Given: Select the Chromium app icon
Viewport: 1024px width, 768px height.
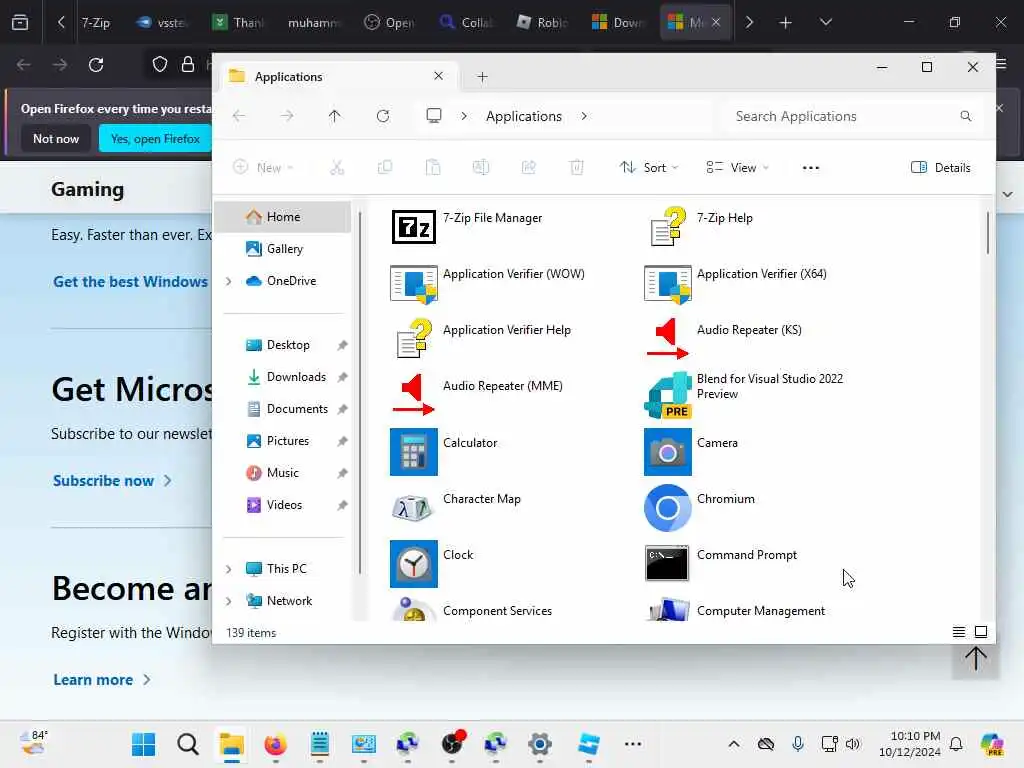Looking at the screenshot, I should click(667, 508).
